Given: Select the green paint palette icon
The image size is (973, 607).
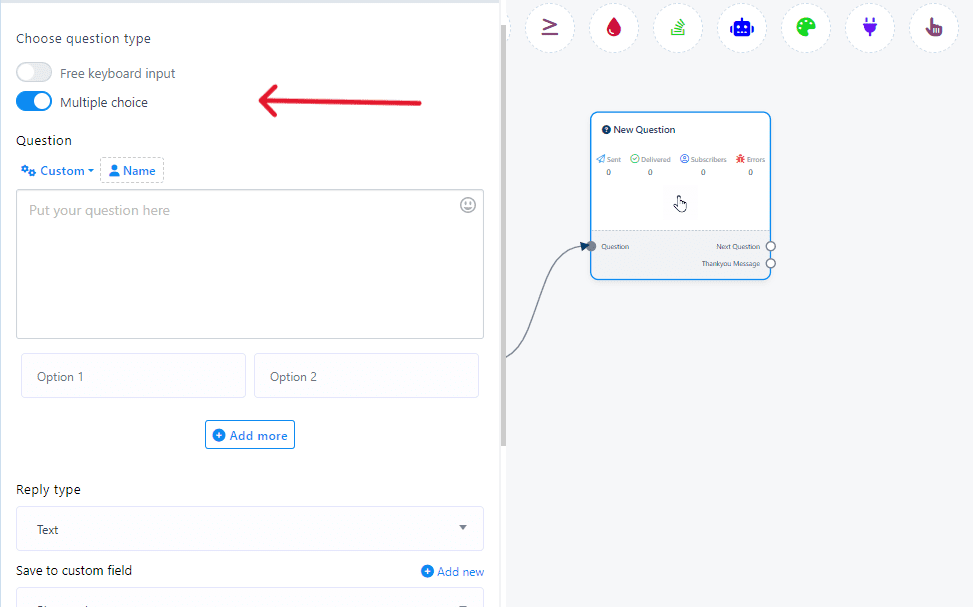Looking at the screenshot, I should tap(806, 28).
